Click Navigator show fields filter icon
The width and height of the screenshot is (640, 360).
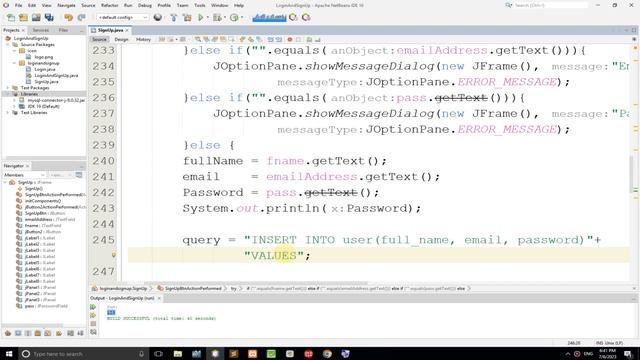click(18, 333)
